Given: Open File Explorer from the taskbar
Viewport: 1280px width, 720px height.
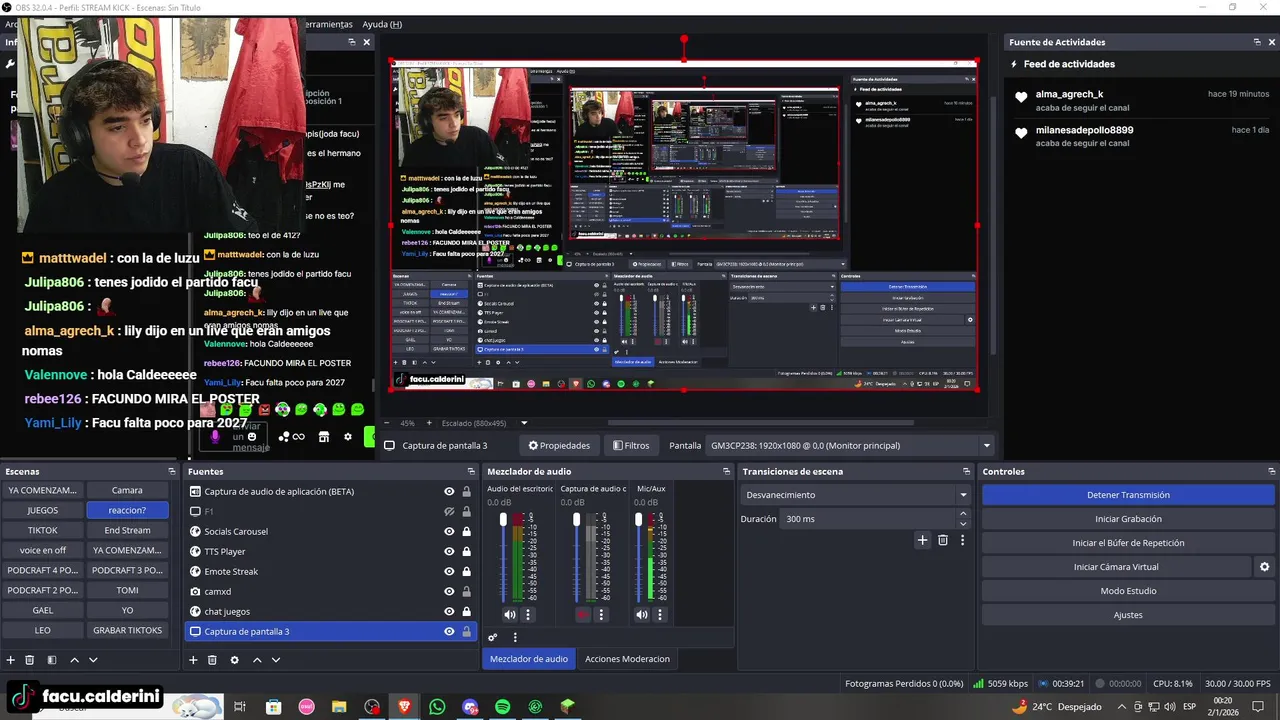Looking at the screenshot, I should pos(339,707).
